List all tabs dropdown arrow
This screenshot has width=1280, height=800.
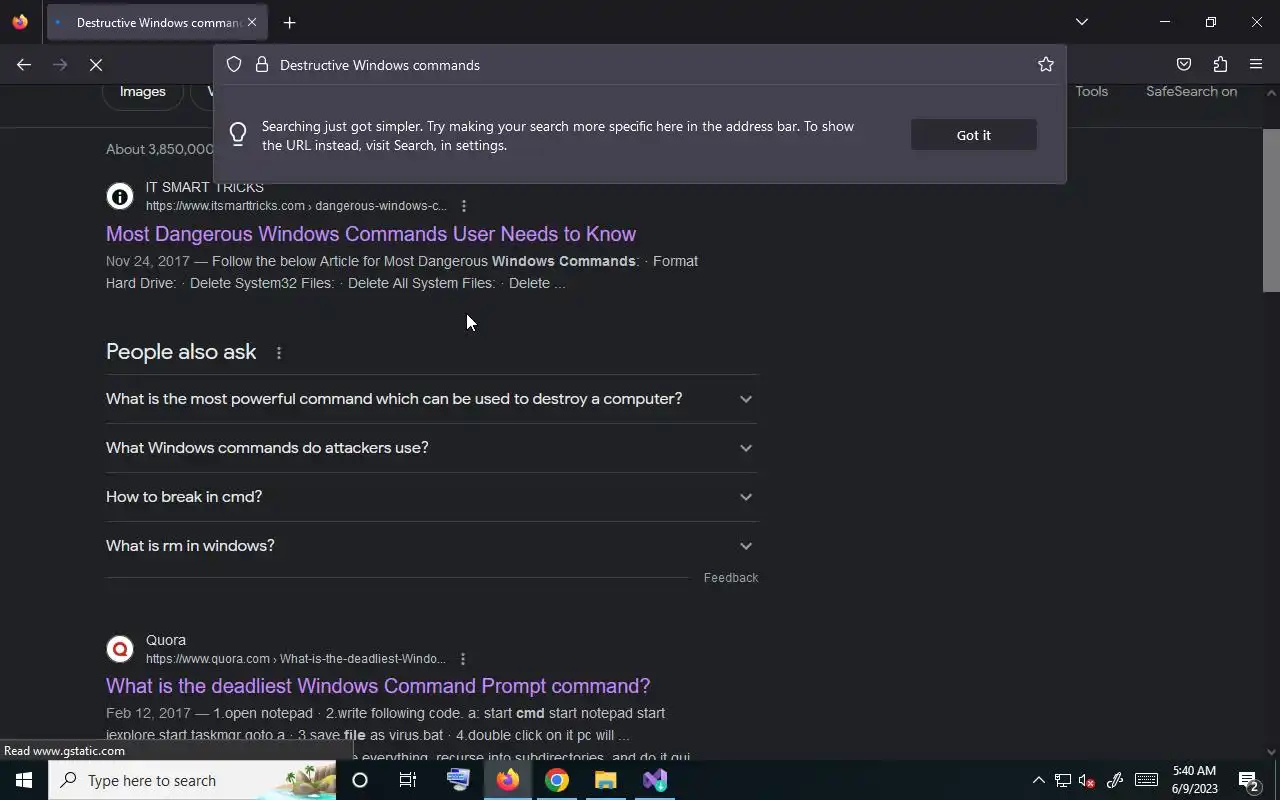click(x=1082, y=22)
